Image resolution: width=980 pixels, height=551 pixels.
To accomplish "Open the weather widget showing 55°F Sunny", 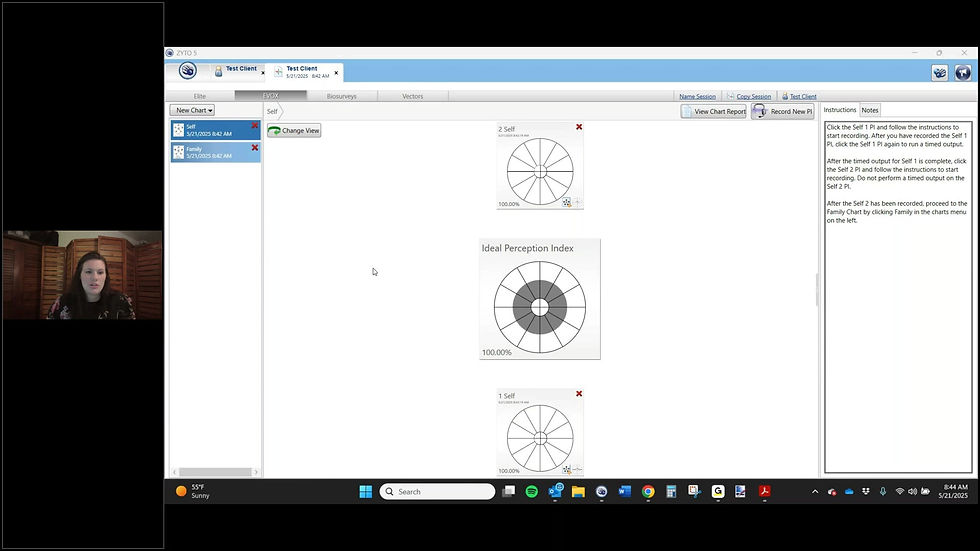I will [192, 491].
